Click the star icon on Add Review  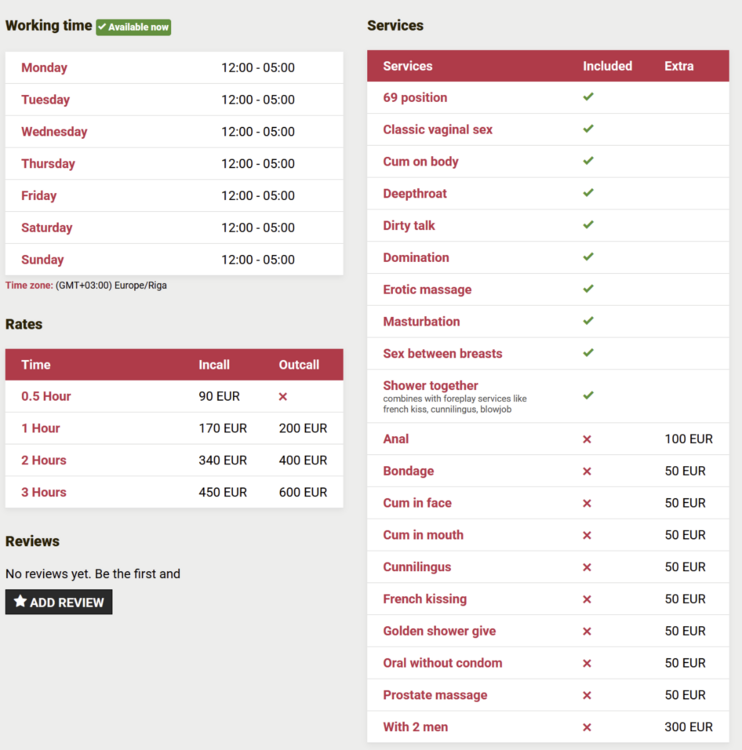(20, 602)
